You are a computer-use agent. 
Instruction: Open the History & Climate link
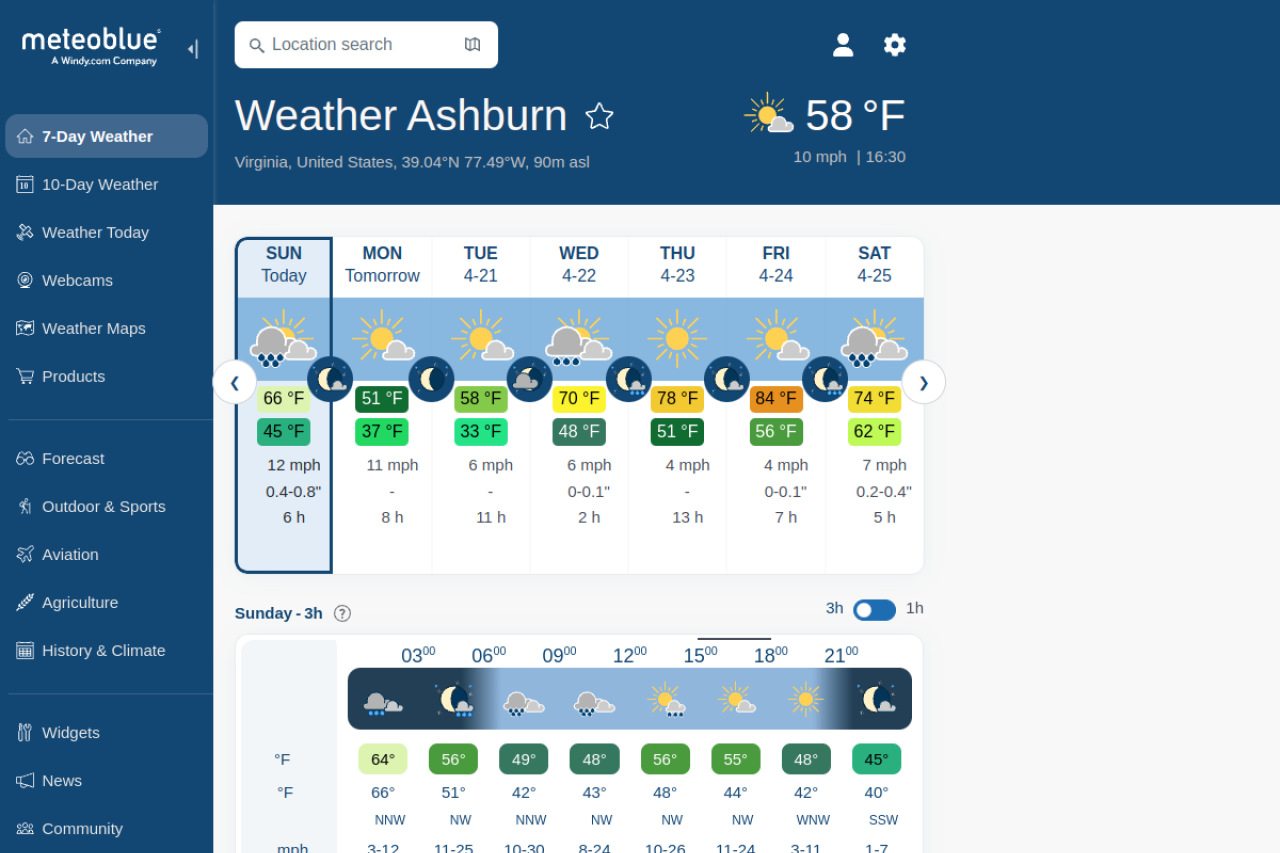pos(103,650)
